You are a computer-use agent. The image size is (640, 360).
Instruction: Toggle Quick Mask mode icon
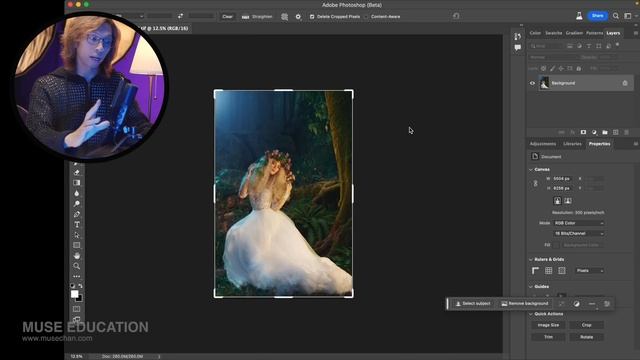point(77,309)
